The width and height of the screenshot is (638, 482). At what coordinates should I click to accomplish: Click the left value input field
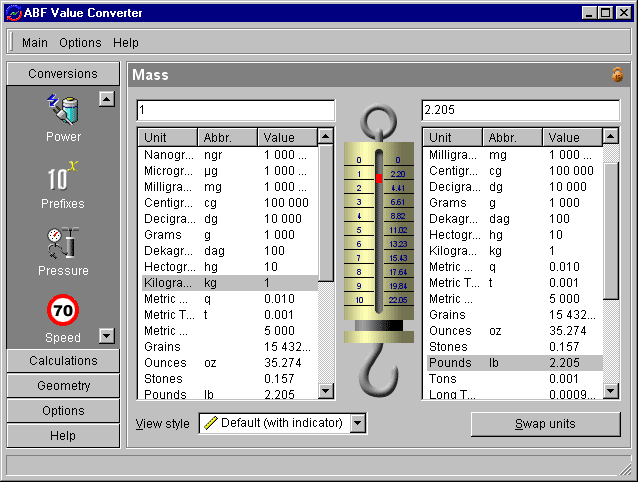pyautogui.click(x=236, y=110)
